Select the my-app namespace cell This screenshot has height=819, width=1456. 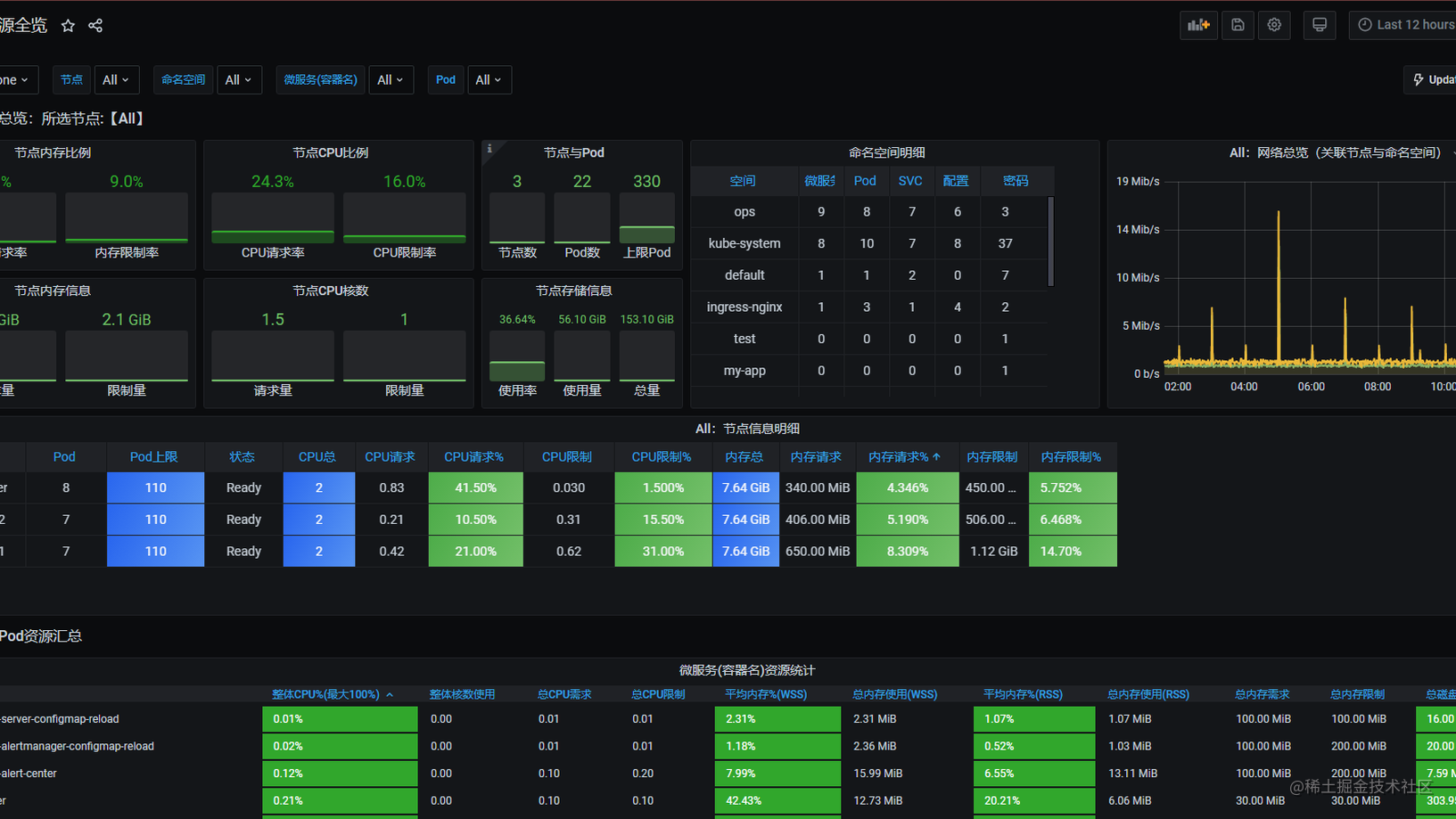pyautogui.click(x=744, y=371)
